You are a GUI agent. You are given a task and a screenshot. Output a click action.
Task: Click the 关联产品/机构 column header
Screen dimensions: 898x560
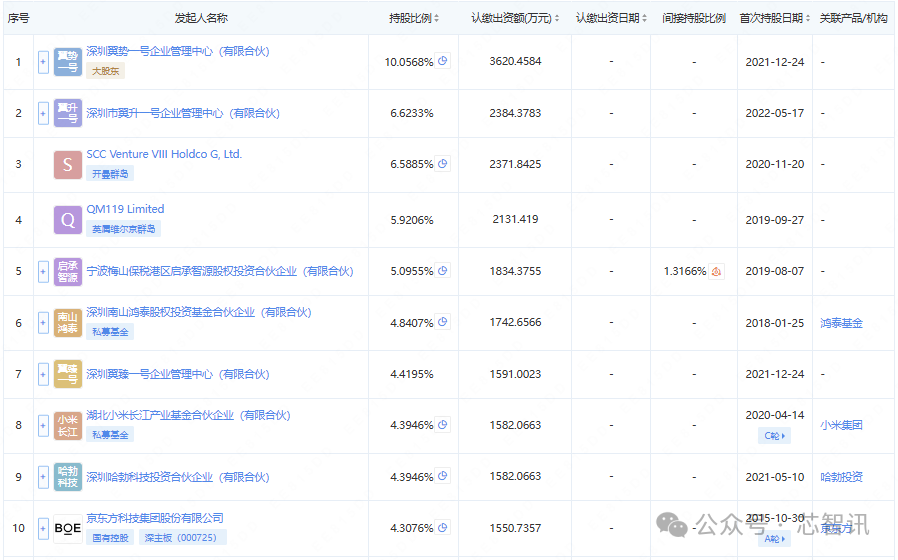click(853, 18)
